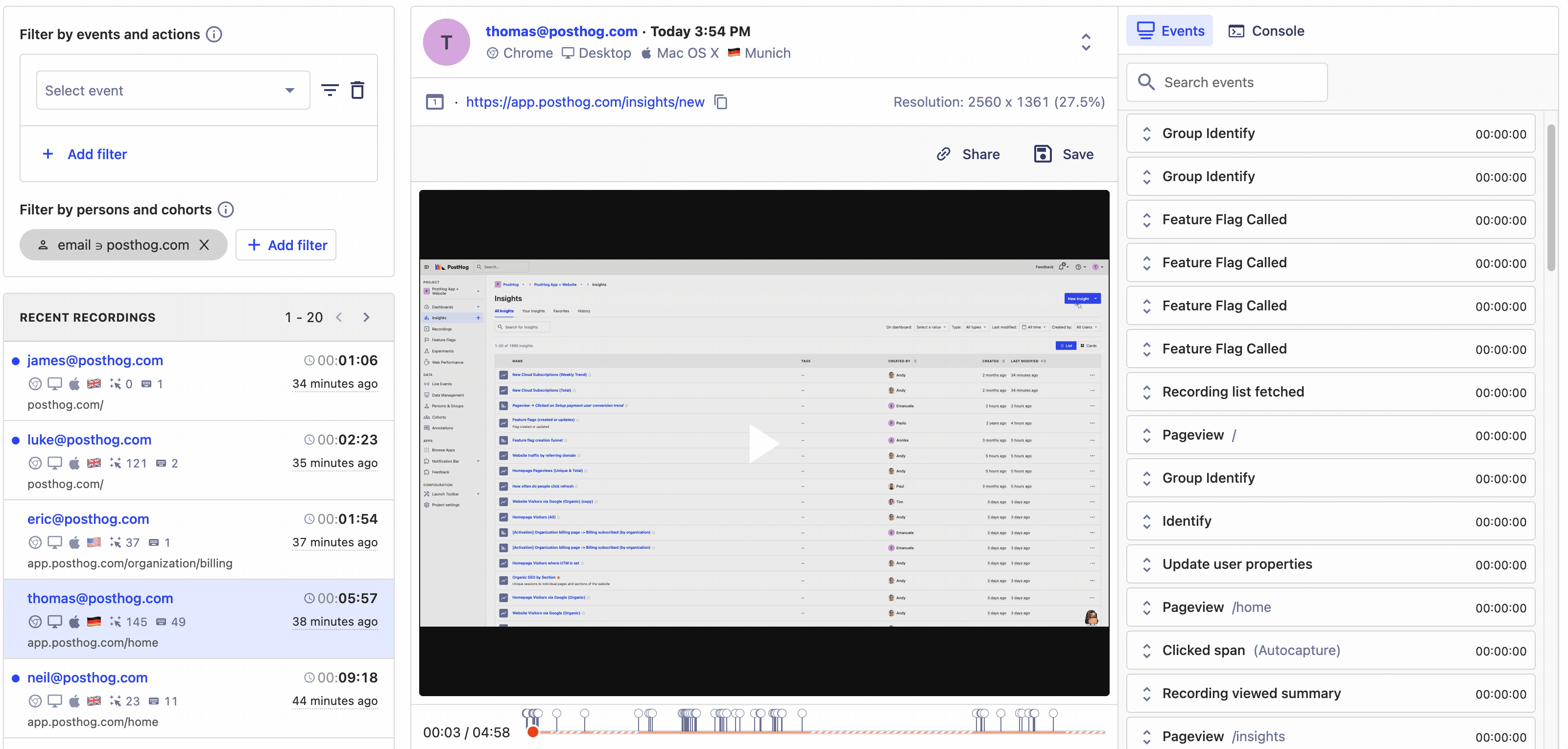The height and width of the screenshot is (749, 1568).
Task: Click the UK flag on james row
Action: pos(94,383)
